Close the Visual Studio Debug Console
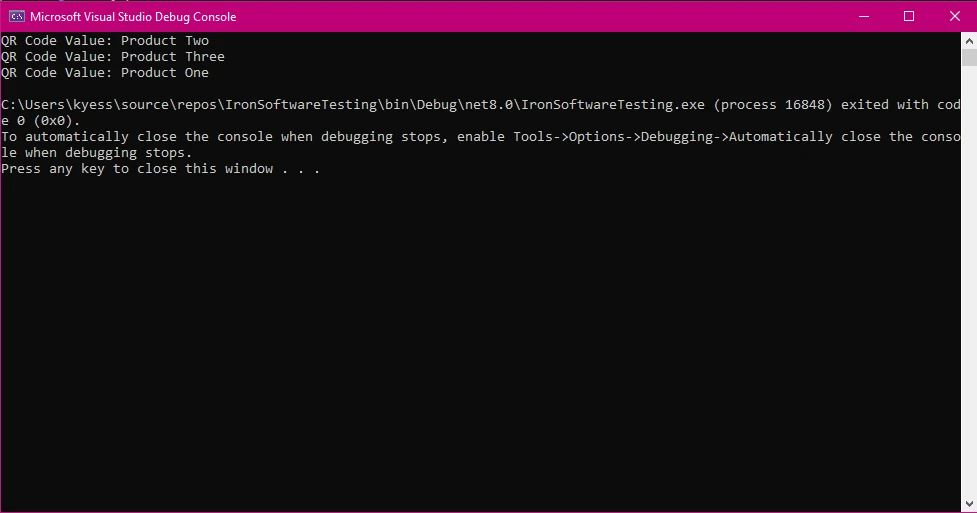 (x=954, y=16)
